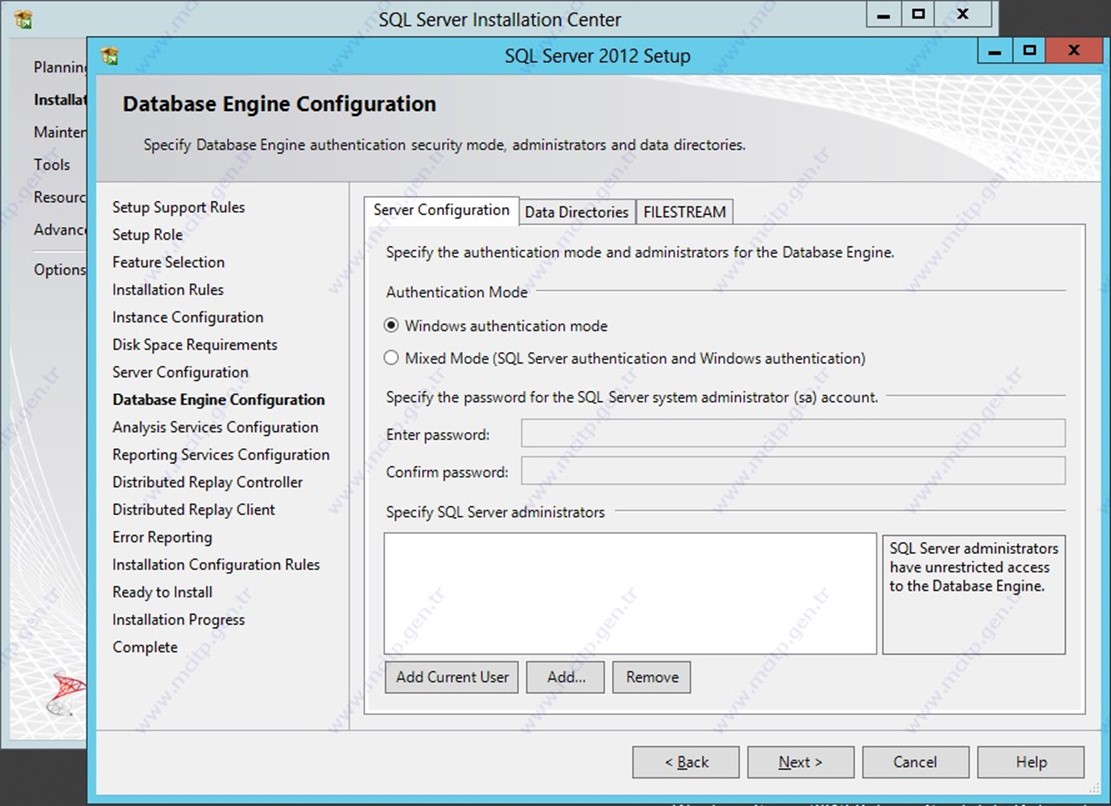Open Help for this setup page
This screenshot has height=806, width=1111.
point(1031,762)
